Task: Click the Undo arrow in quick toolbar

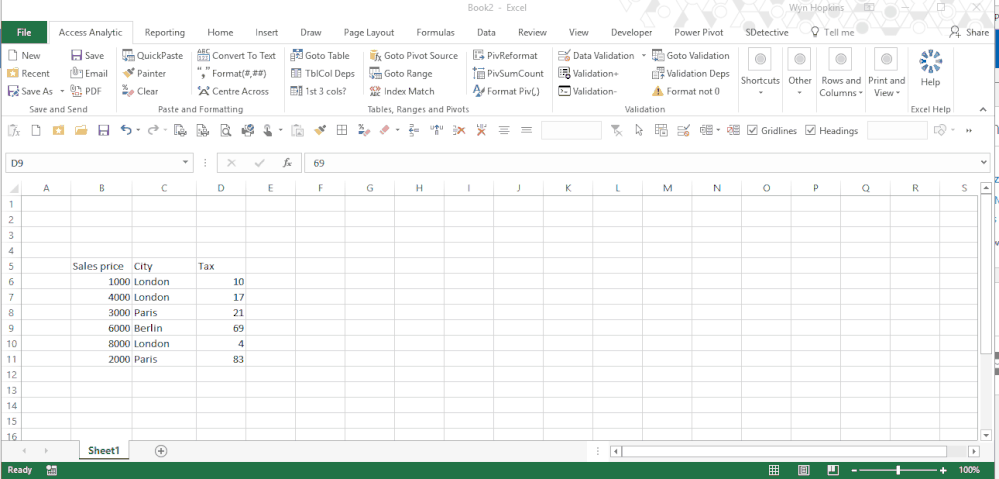Action: (x=126, y=131)
